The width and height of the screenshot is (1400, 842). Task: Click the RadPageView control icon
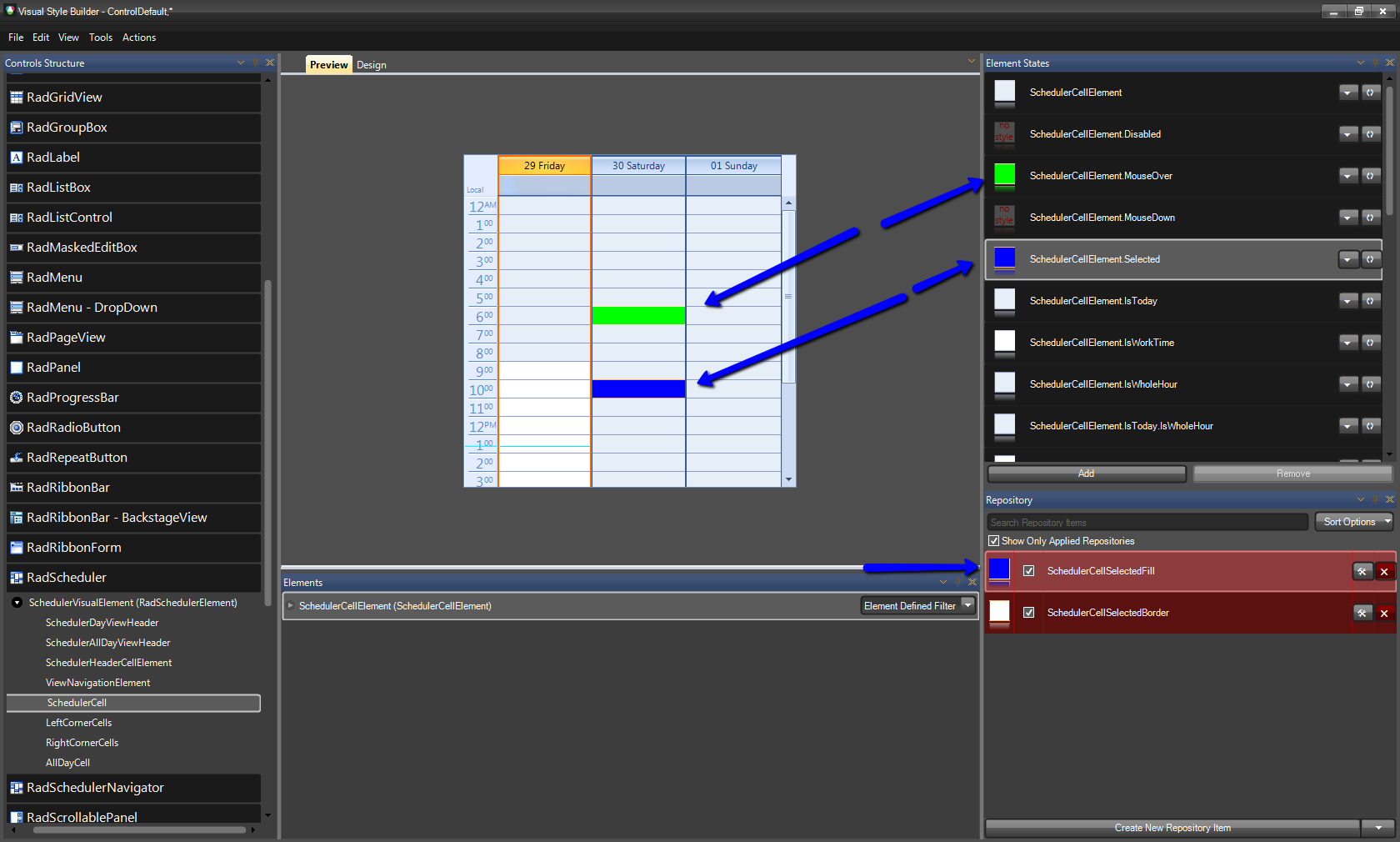[16, 338]
